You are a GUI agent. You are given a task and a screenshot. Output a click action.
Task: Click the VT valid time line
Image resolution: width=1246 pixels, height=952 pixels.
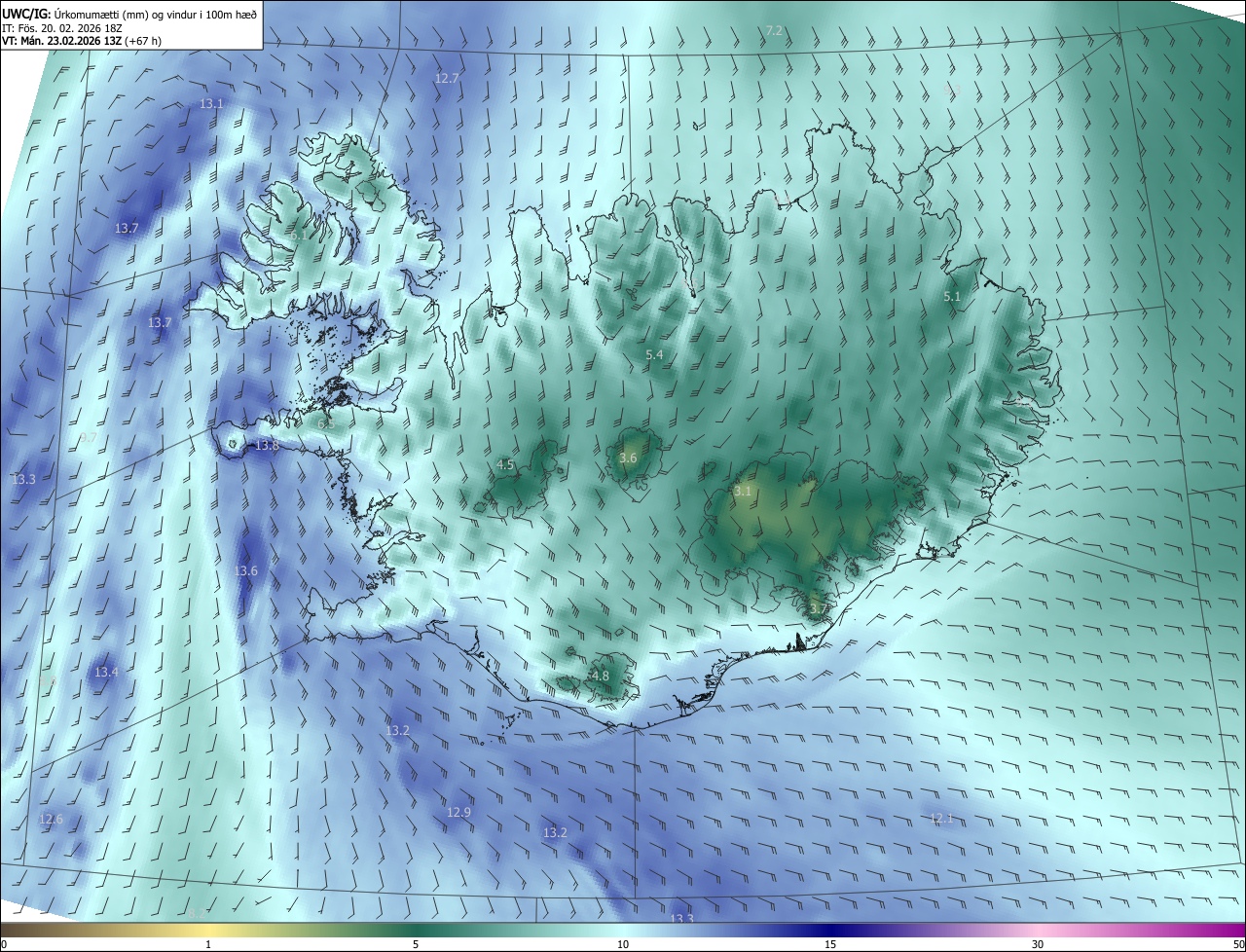[82, 41]
